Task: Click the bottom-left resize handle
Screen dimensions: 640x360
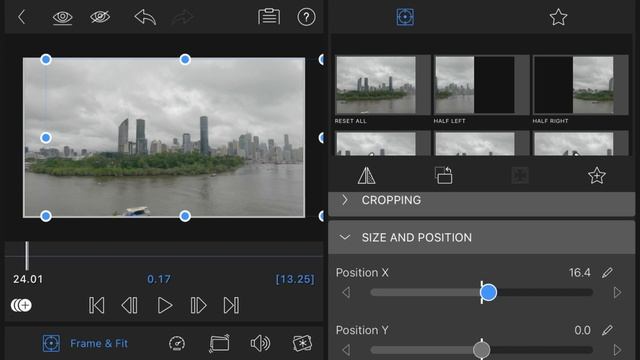Action: point(46,216)
